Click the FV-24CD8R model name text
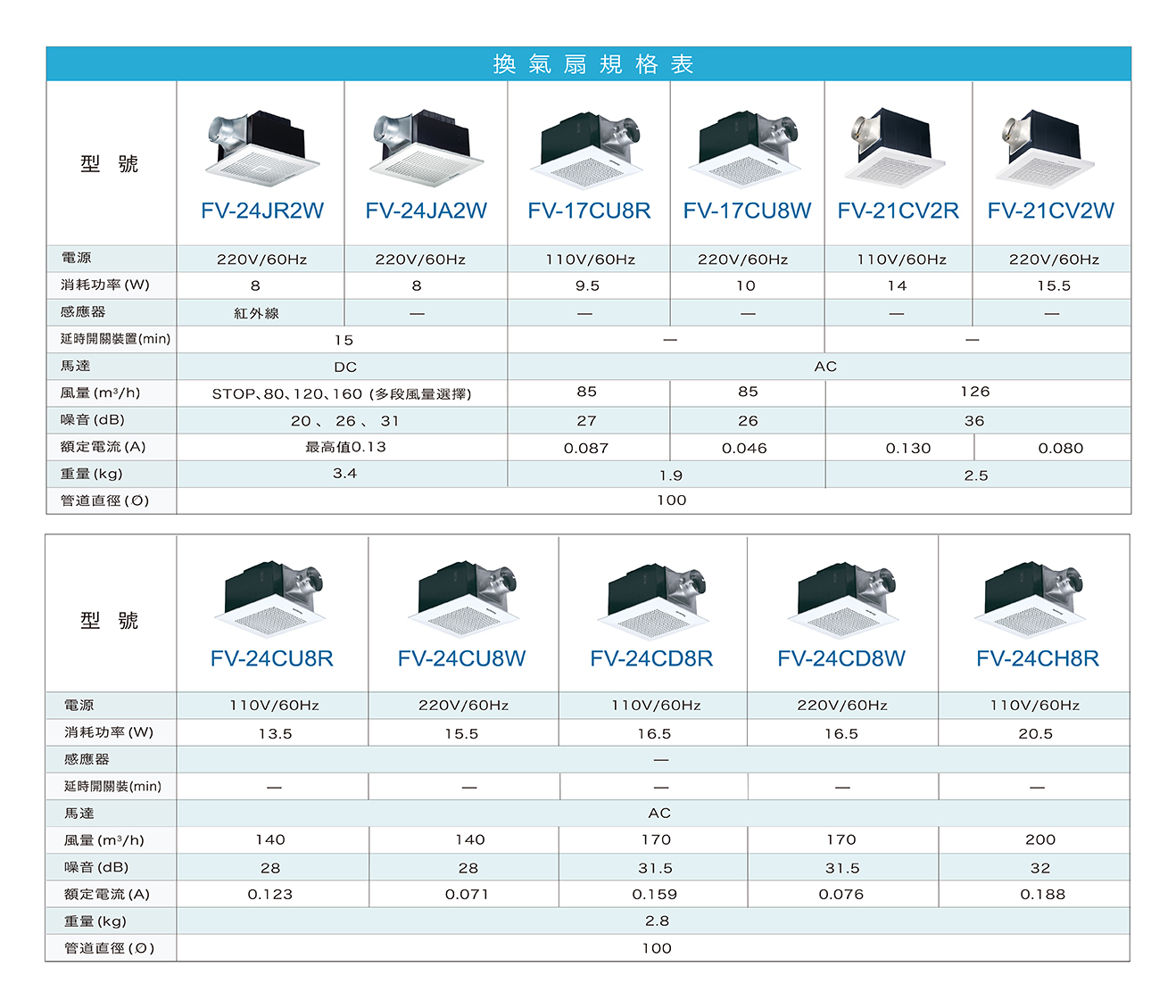This screenshot has width=1176, height=1008. [651, 658]
